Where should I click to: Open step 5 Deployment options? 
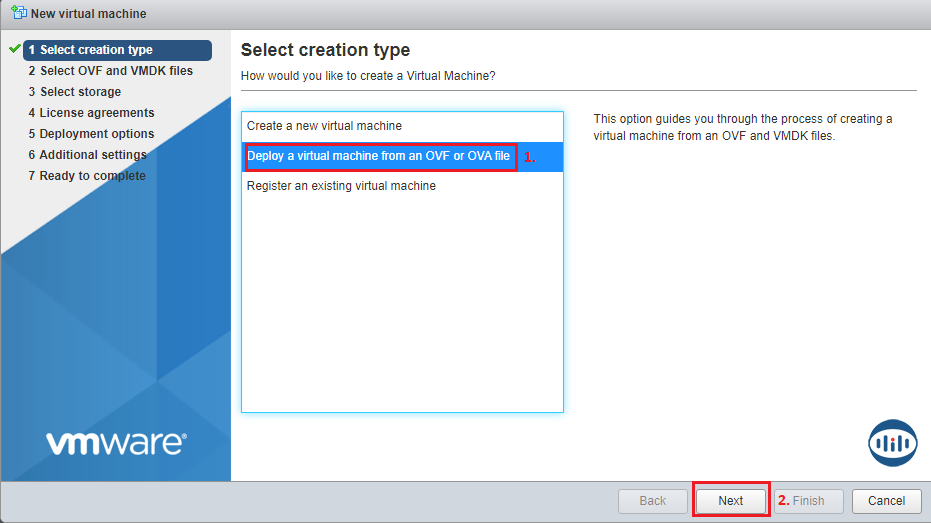coord(91,134)
